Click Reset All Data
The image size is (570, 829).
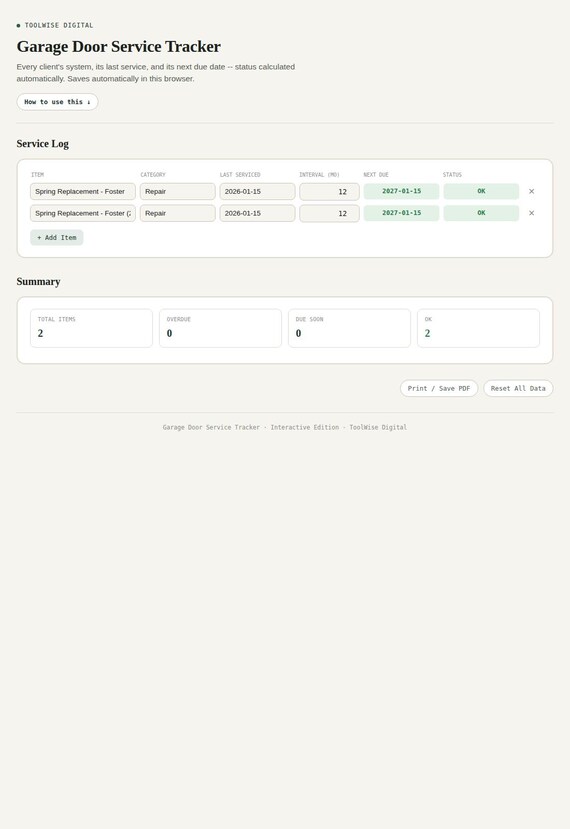pos(518,389)
